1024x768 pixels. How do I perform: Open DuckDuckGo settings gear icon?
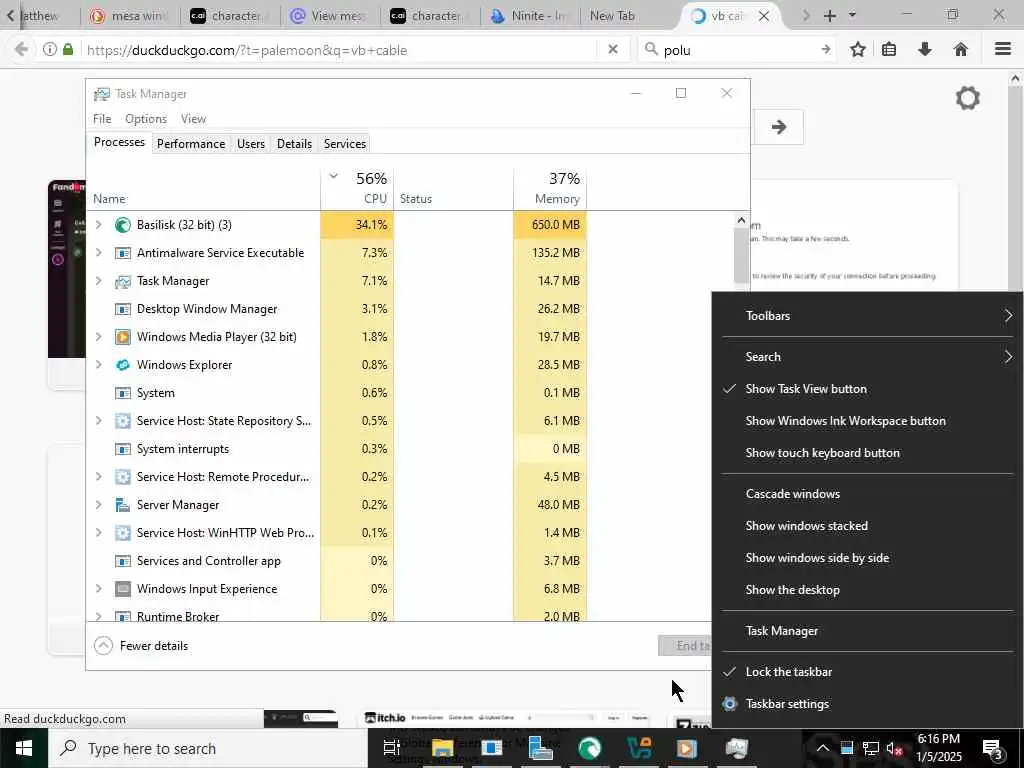point(968,99)
